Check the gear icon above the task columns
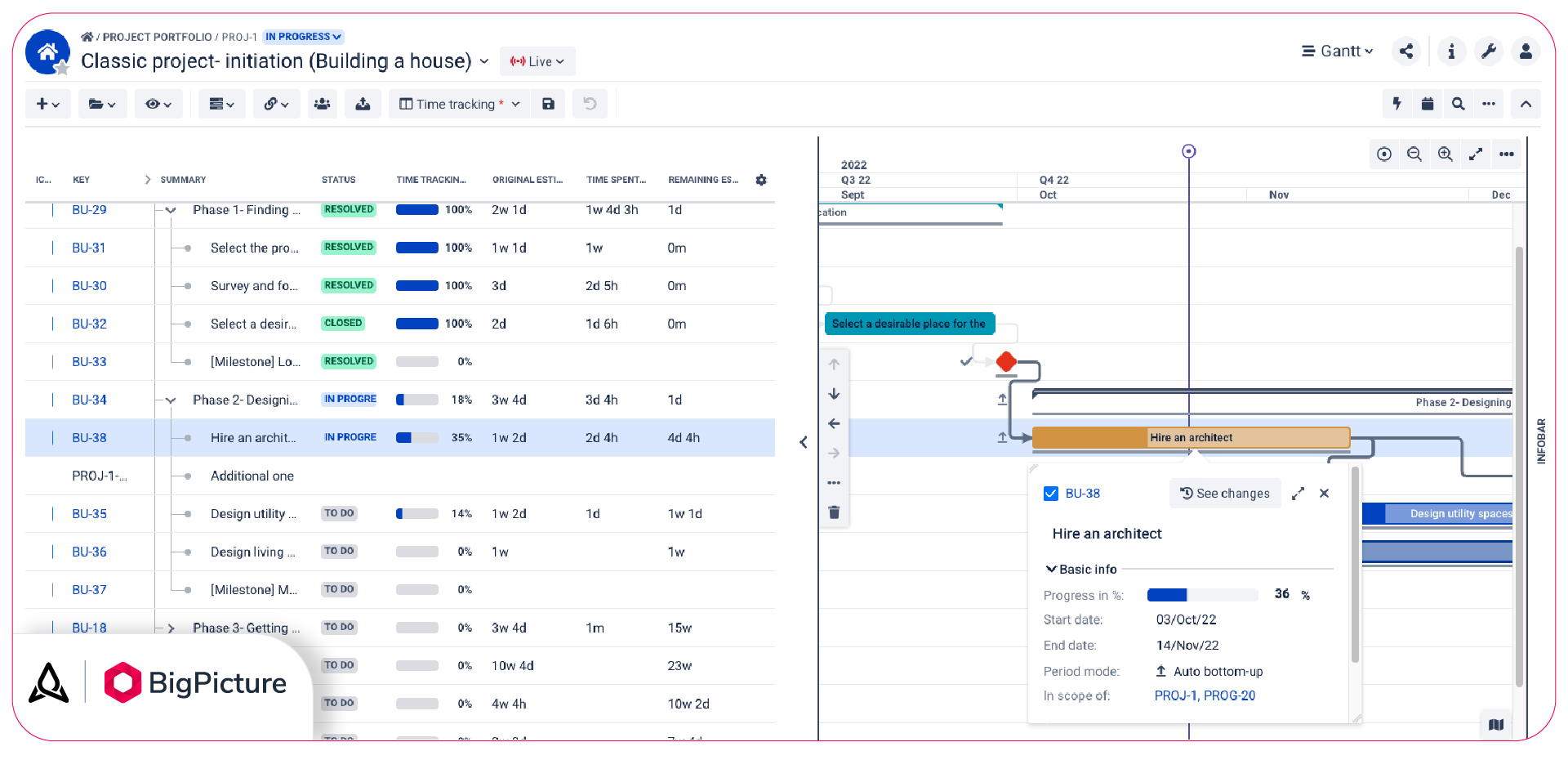This screenshot has height=760, width=1568. pyautogui.click(x=761, y=180)
